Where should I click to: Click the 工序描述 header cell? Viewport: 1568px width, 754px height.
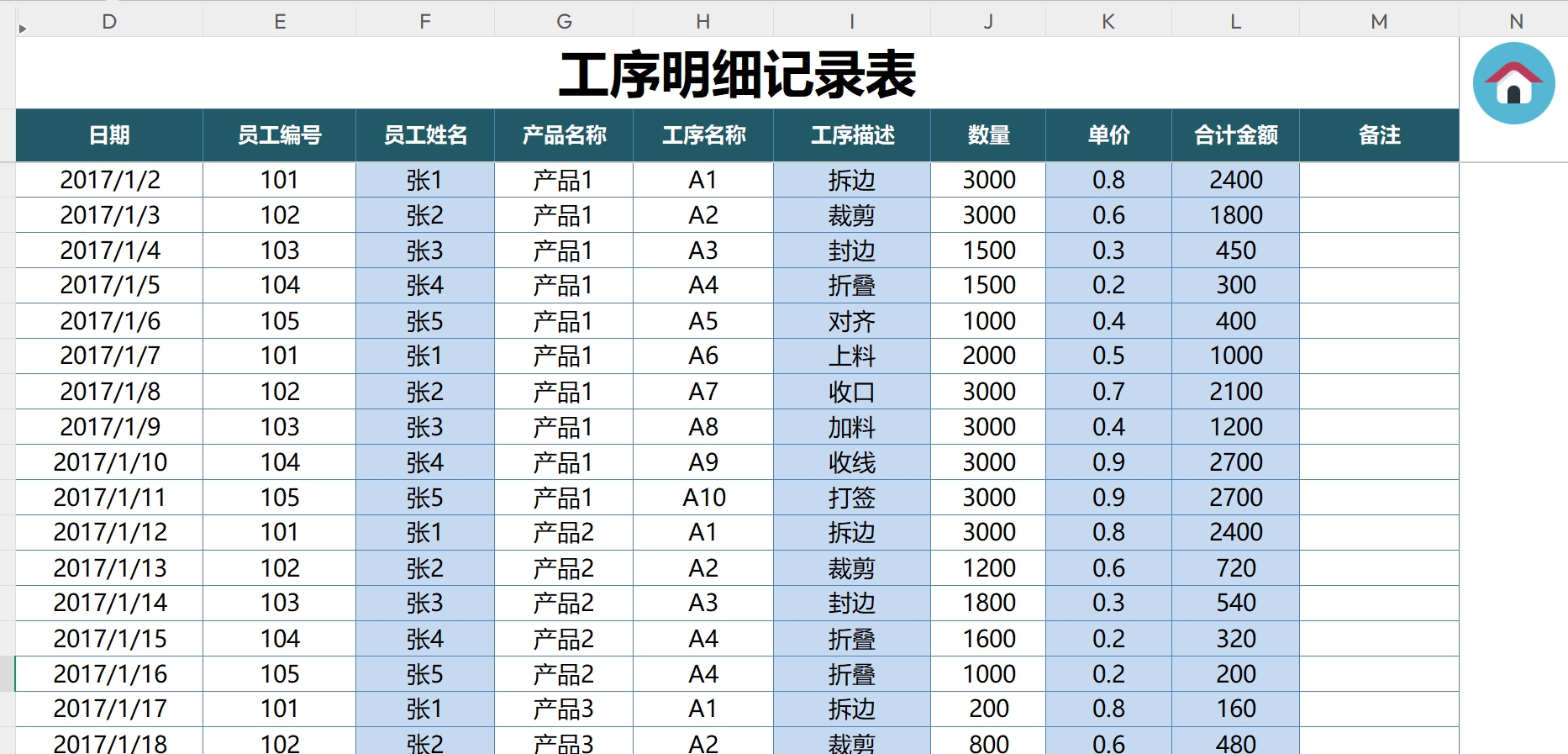click(x=852, y=135)
